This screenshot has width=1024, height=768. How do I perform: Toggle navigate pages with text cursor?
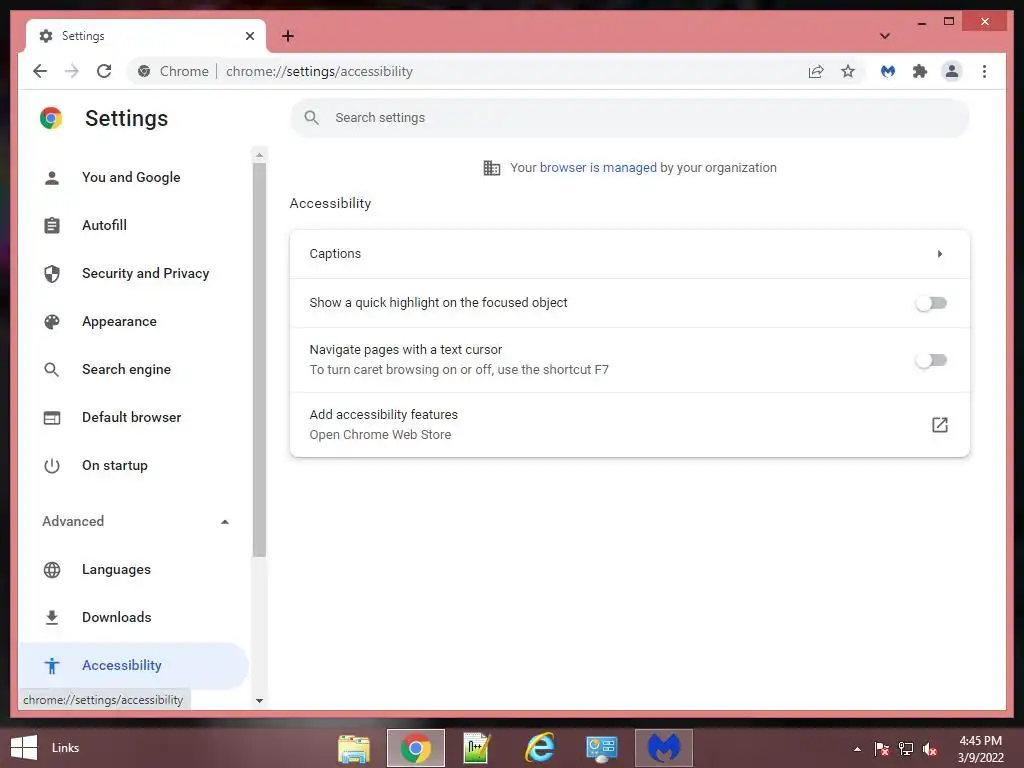(x=931, y=360)
